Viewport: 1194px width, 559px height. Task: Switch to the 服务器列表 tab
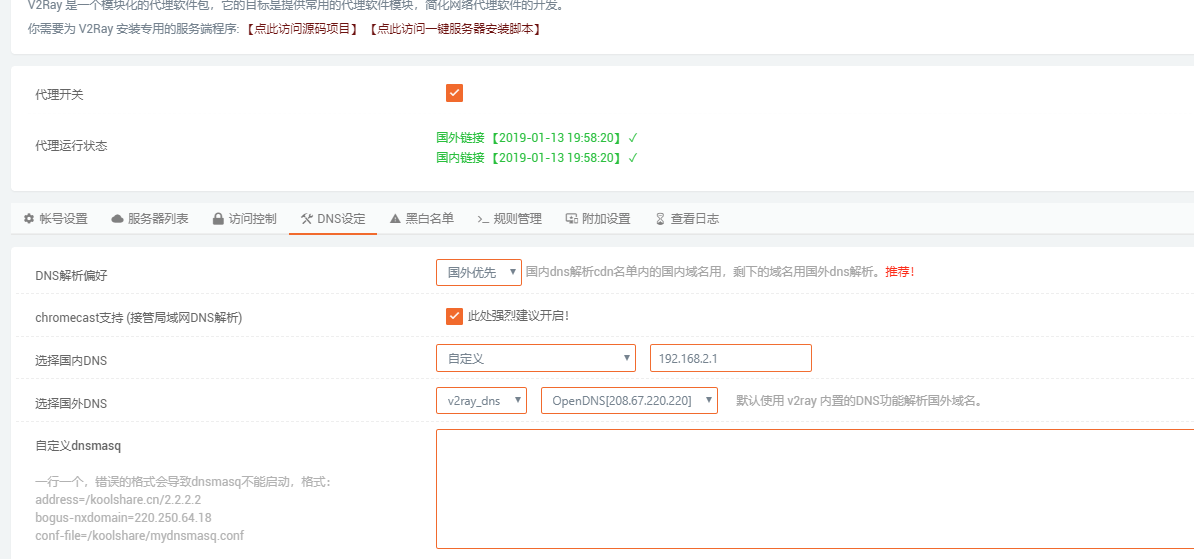pyautogui.click(x=150, y=219)
